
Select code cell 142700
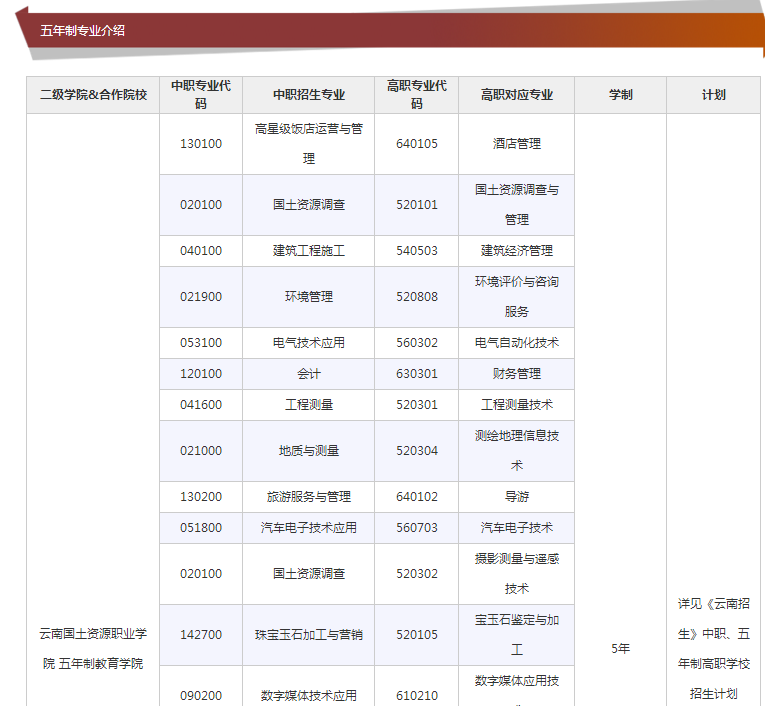tap(201, 635)
